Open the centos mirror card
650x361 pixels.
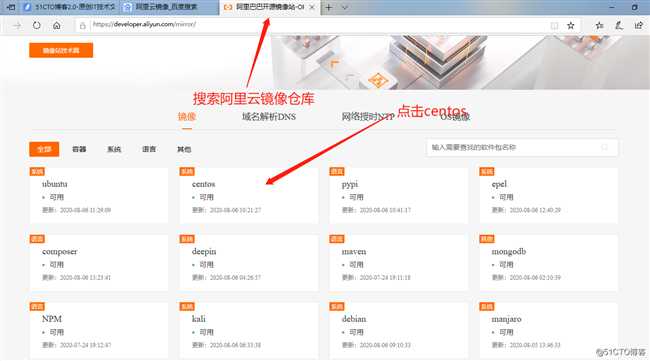[x=249, y=195]
